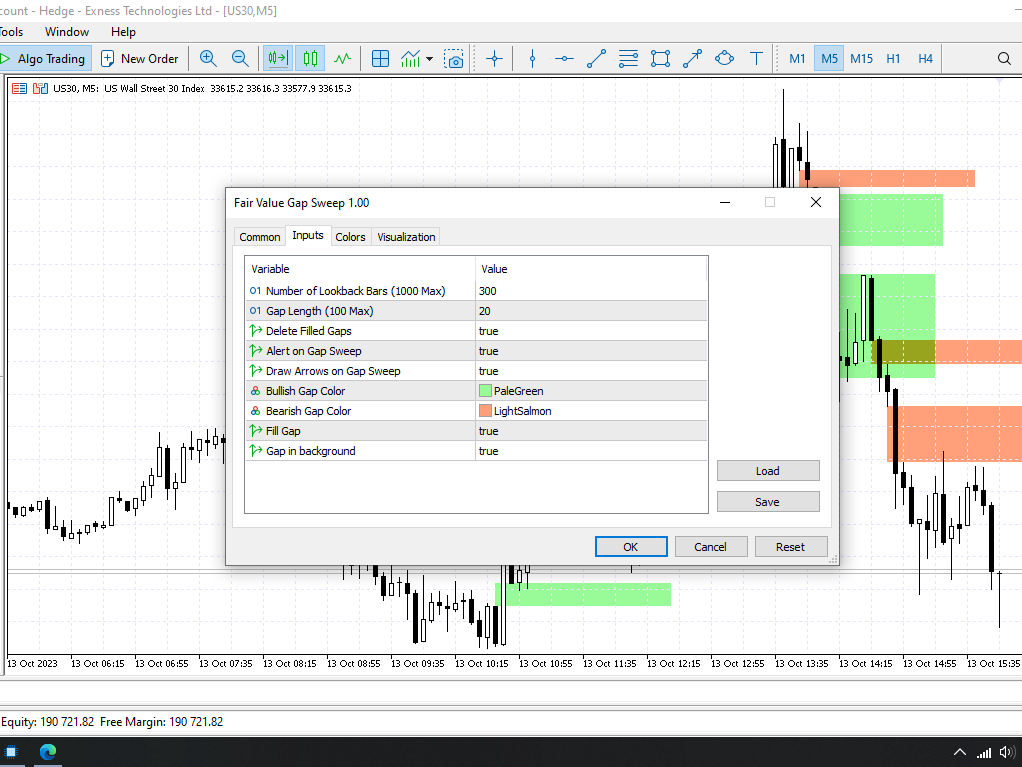Select the crosshair tool
The width and height of the screenshot is (1022, 767).
(494, 59)
